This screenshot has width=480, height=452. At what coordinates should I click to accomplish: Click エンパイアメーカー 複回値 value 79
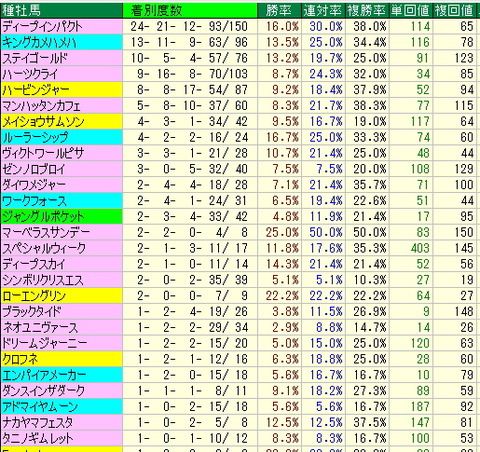click(x=467, y=375)
